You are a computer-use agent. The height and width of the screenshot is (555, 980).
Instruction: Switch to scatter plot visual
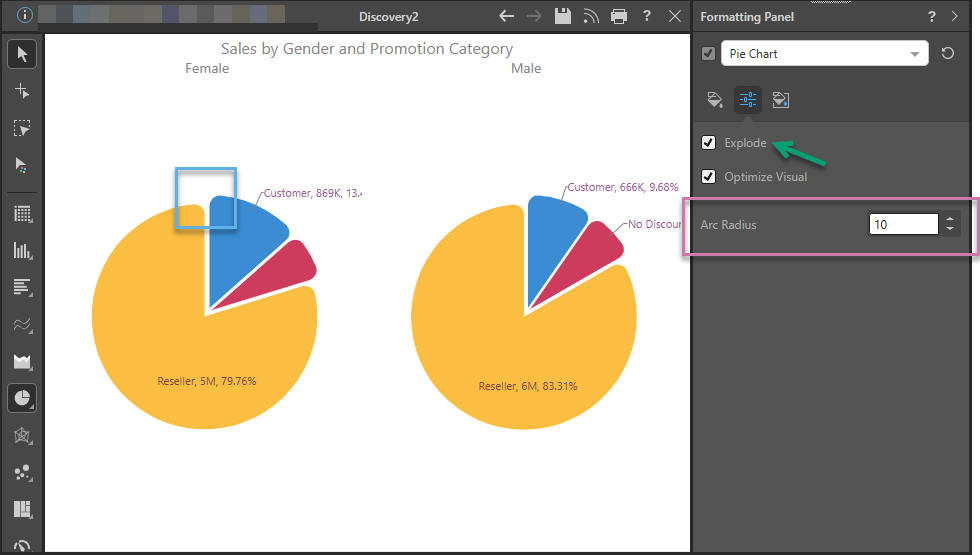[22, 472]
